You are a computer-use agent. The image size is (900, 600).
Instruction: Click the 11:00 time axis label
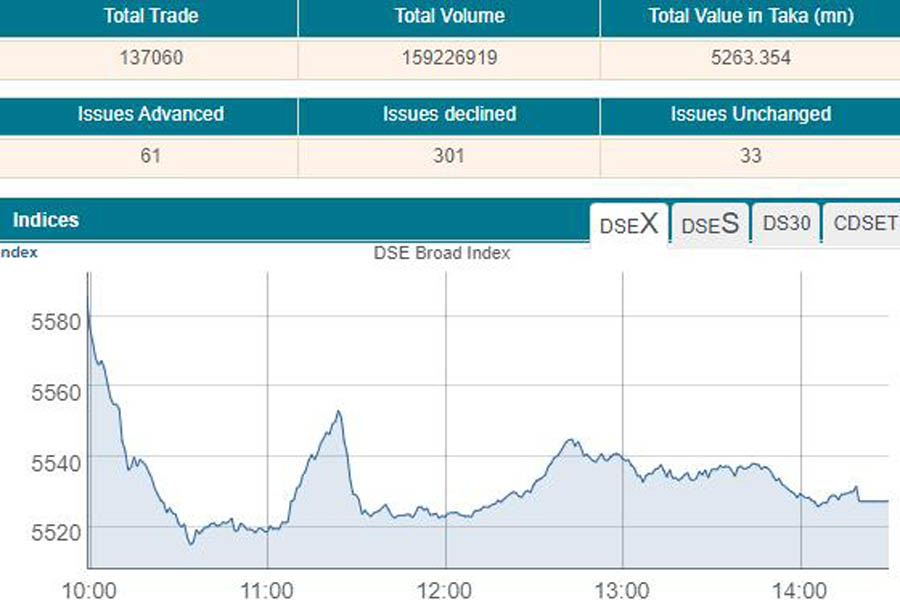point(267,588)
